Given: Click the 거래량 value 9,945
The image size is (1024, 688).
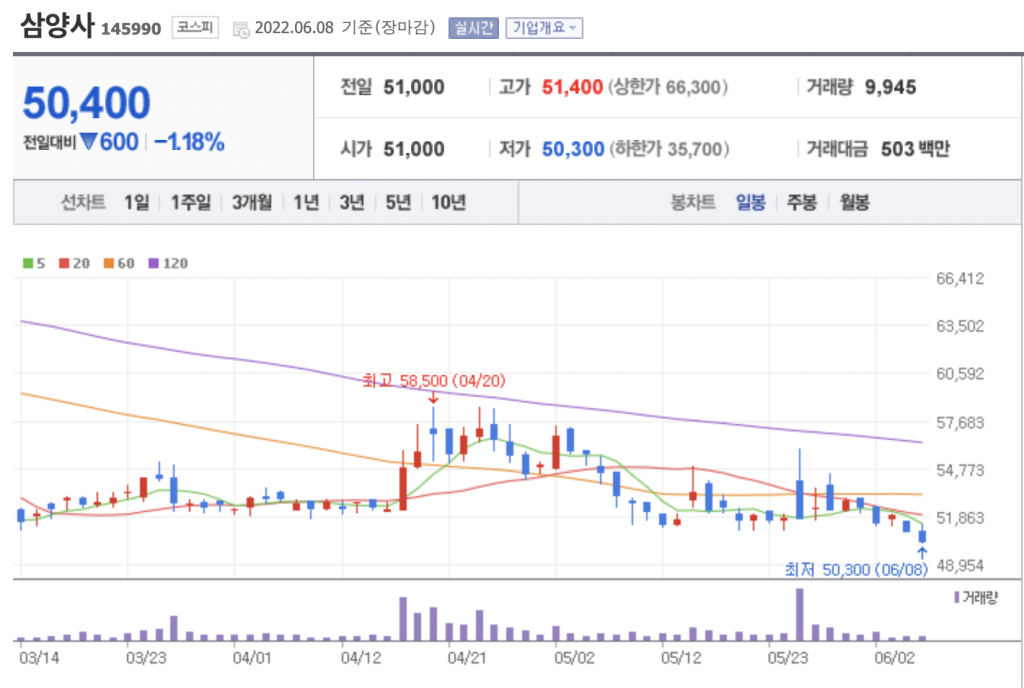Looking at the screenshot, I should pyautogui.click(x=890, y=87).
